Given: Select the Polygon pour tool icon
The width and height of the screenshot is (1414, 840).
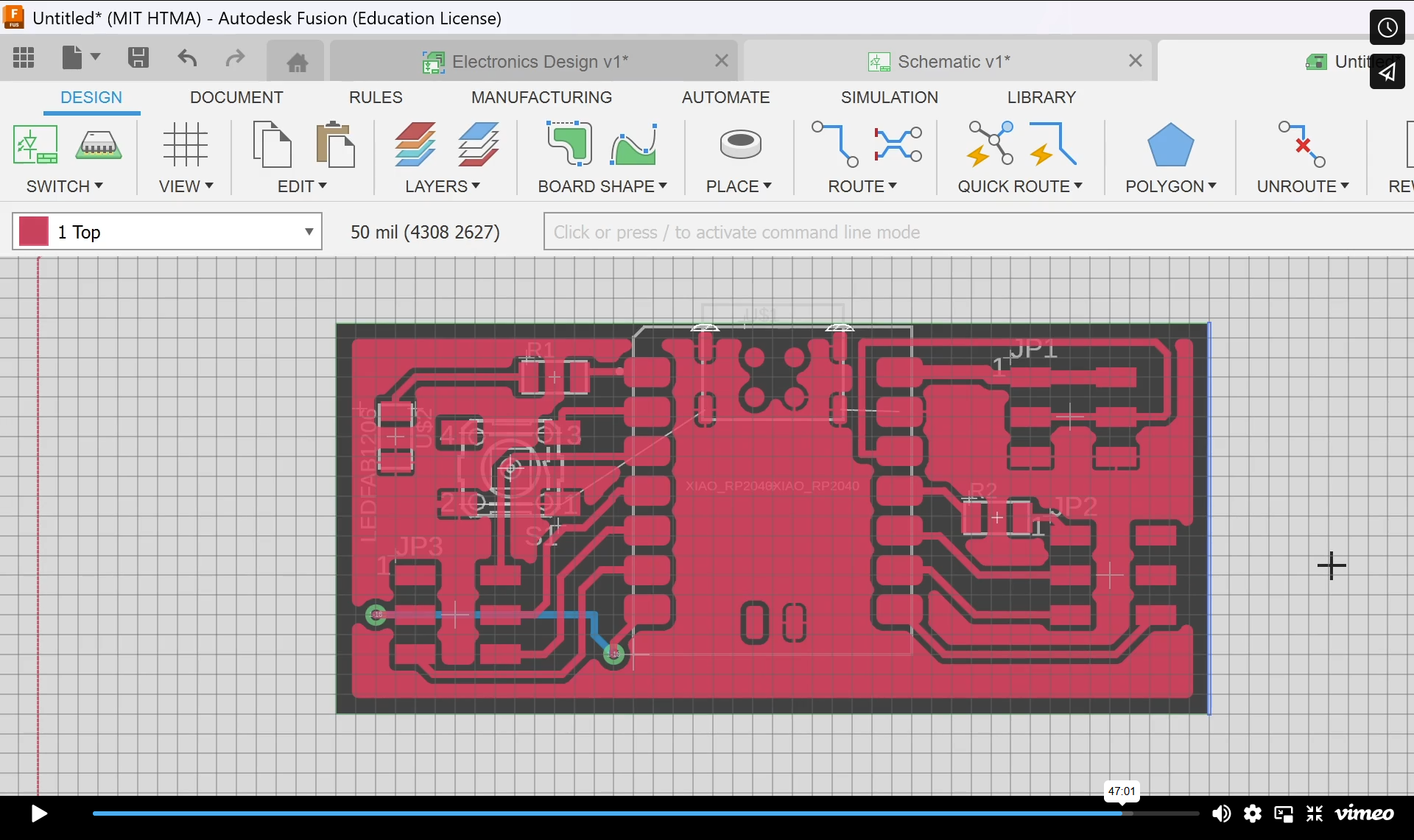Looking at the screenshot, I should (x=1169, y=144).
